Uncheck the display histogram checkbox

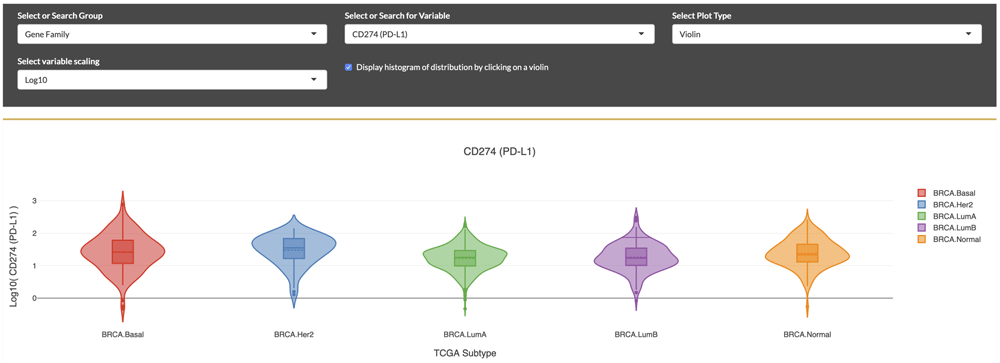point(348,67)
